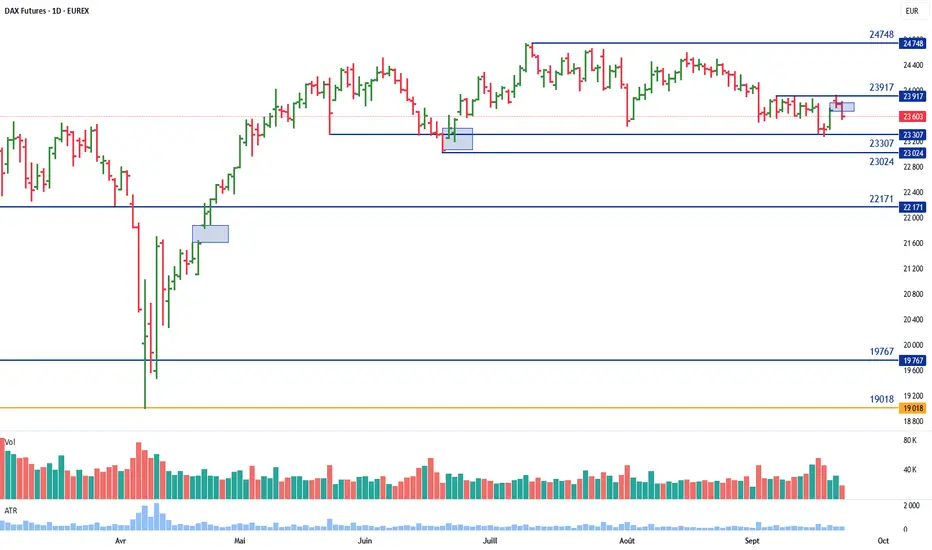
Task: Click the 24748 text label above the line
Action: 881,34
